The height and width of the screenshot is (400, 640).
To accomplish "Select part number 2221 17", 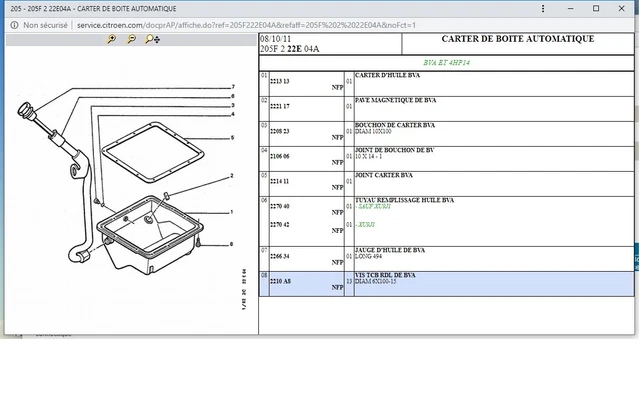I will point(280,106).
